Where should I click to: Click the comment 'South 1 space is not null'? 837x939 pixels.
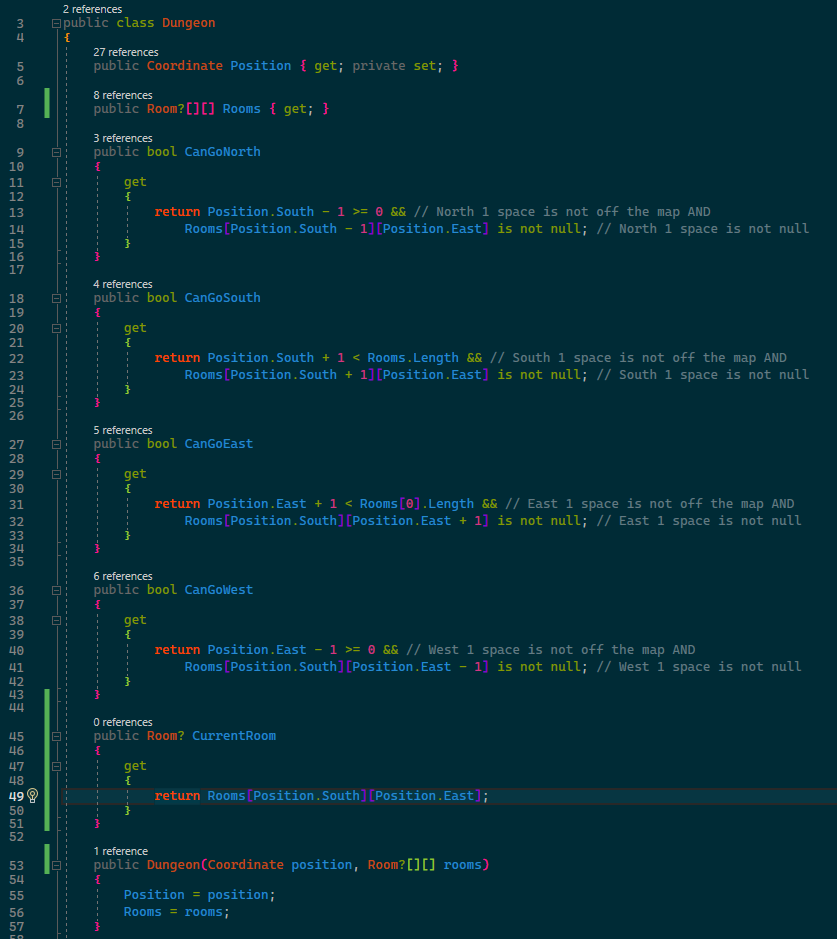(x=703, y=375)
